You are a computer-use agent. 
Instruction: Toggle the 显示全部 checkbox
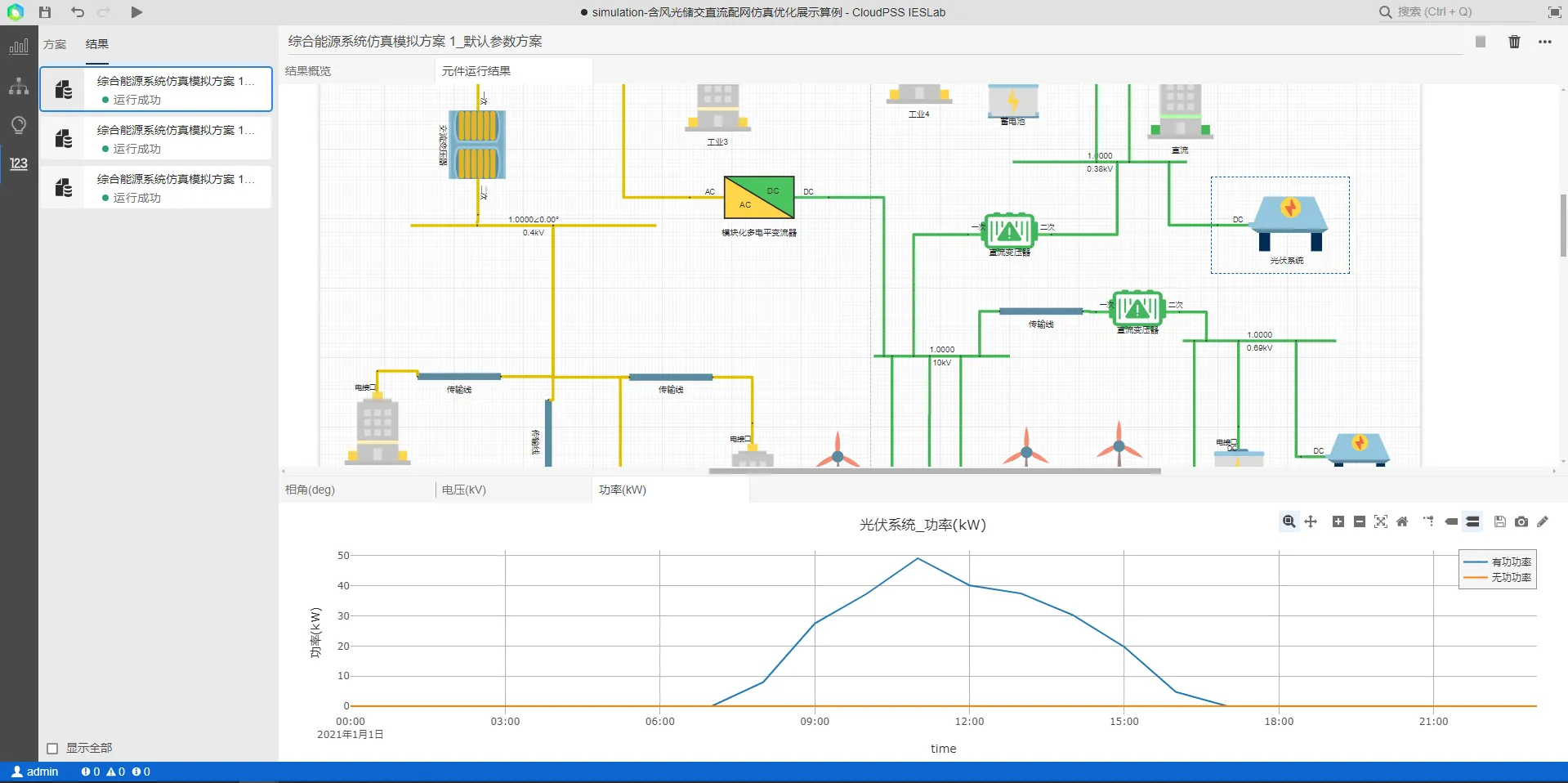(53, 749)
